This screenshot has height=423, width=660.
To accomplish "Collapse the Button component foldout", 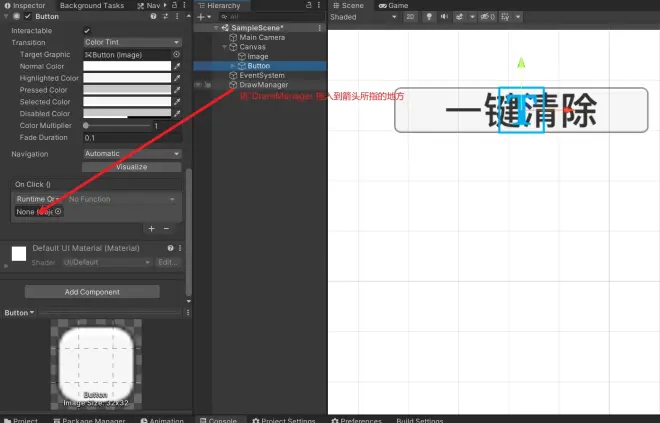I will (6, 16).
